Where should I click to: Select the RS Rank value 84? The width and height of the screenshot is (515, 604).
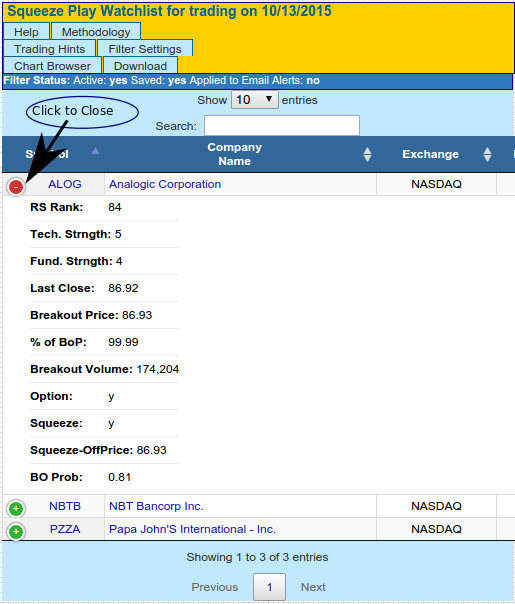click(x=115, y=207)
